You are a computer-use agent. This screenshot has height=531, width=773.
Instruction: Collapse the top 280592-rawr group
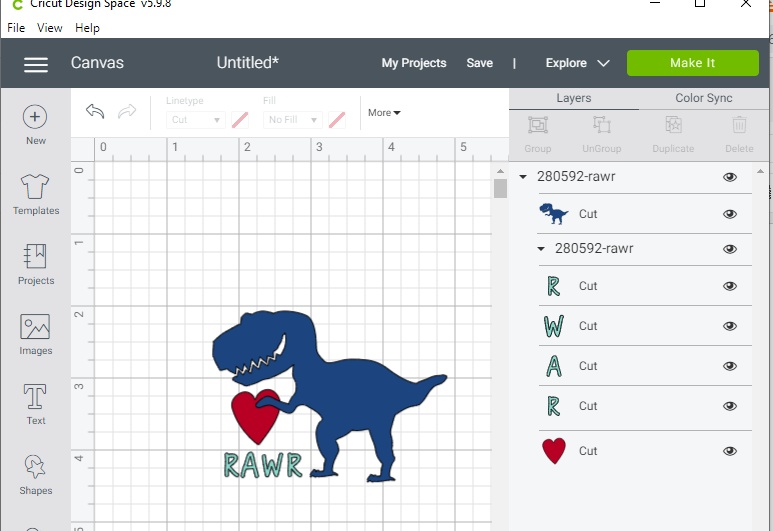[x=523, y=177]
